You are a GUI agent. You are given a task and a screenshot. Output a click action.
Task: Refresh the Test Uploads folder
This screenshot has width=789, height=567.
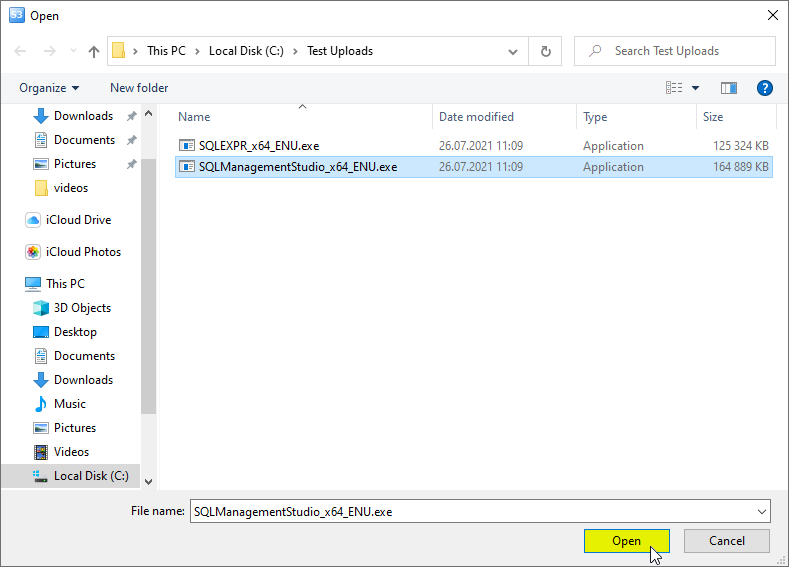(545, 51)
